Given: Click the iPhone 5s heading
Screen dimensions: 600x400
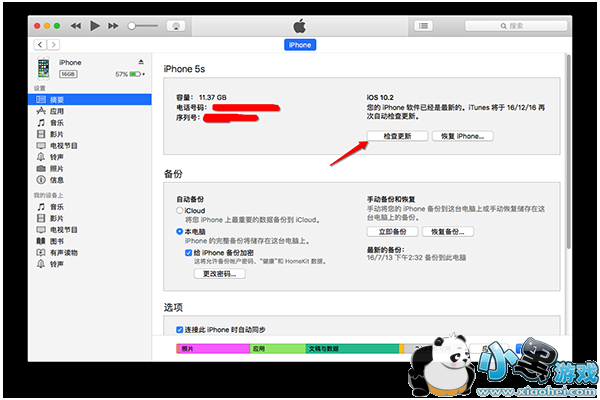Looking at the screenshot, I should 184,69.
